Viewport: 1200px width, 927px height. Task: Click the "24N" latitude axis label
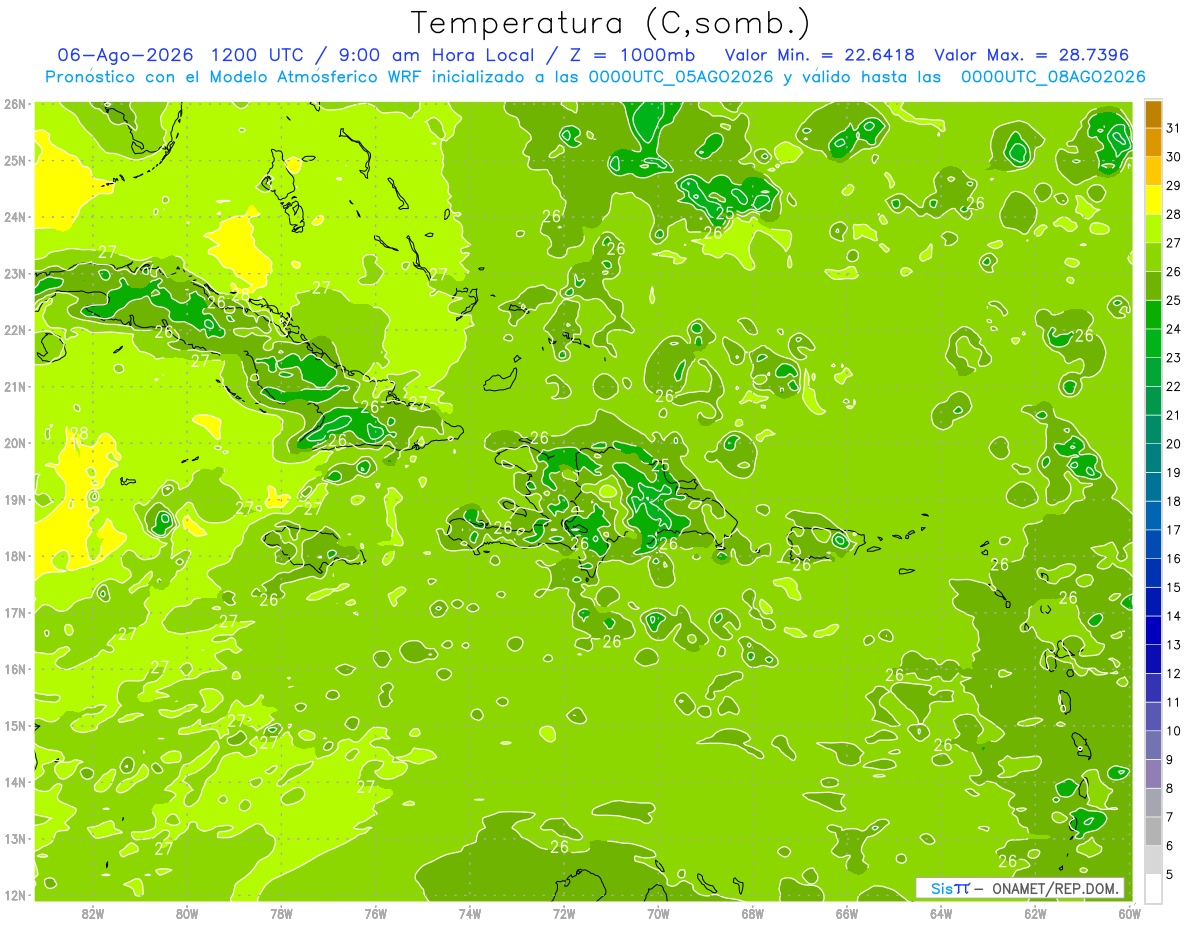(x=15, y=217)
